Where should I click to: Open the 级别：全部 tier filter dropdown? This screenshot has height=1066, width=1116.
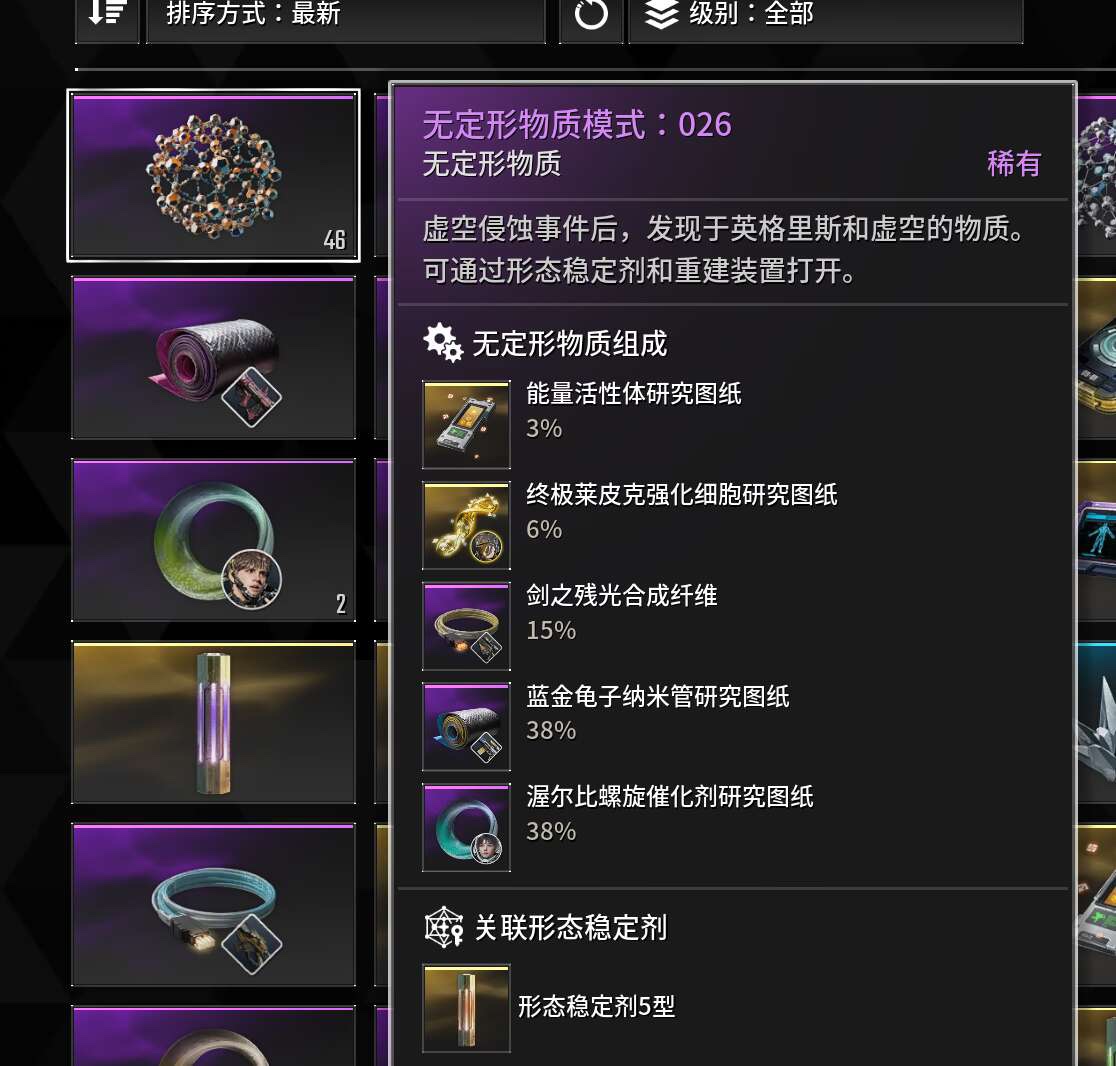click(826, 14)
